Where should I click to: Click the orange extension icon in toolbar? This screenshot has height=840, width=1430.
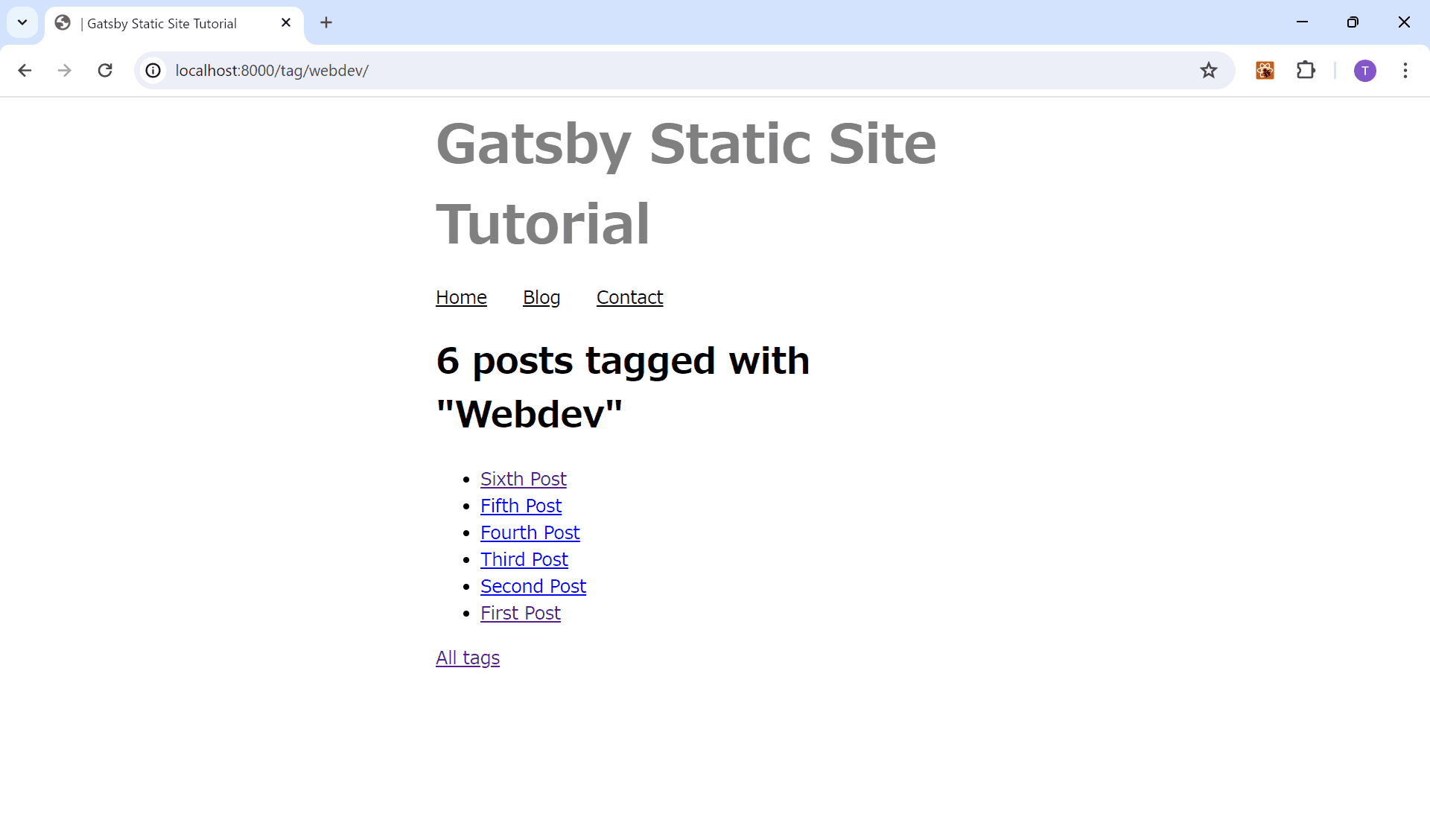click(x=1264, y=70)
